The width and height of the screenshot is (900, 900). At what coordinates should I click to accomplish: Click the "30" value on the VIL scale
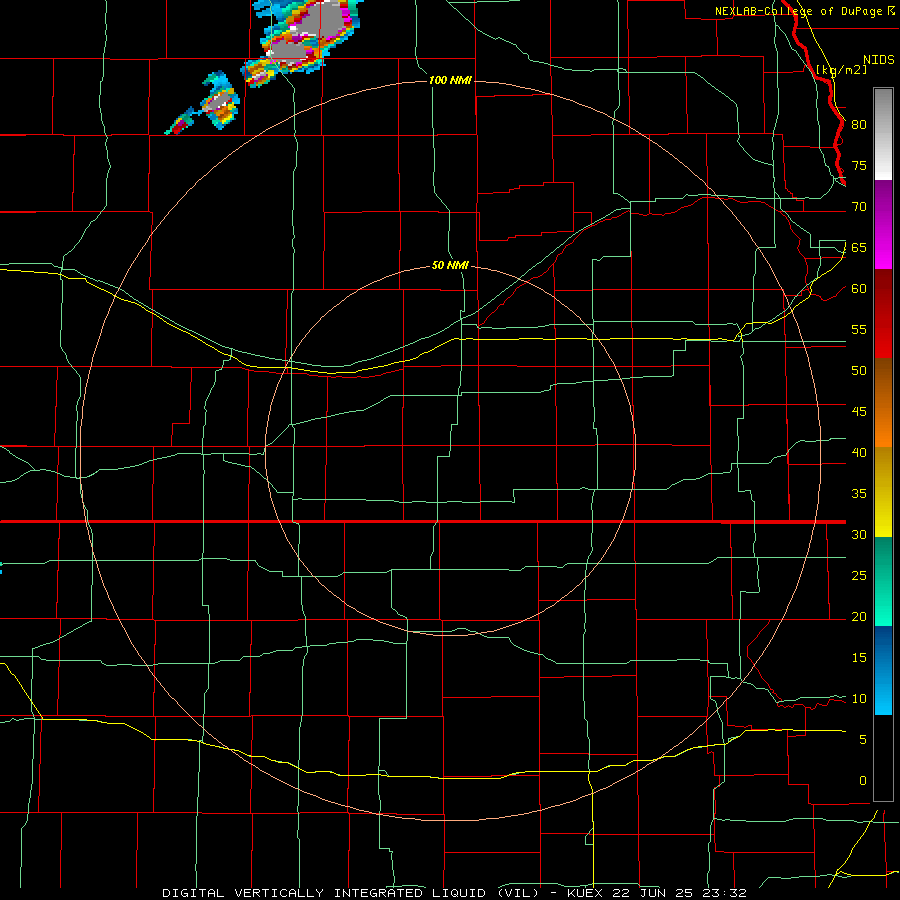(859, 534)
